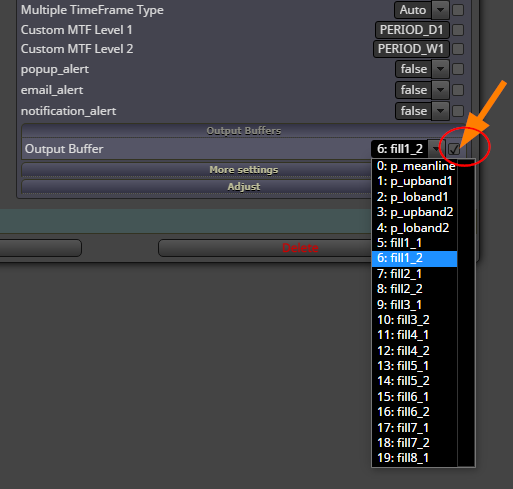The width and height of the screenshot is (513, 489).
Task: Choose the 17: fill7_1 option
Action: pos(414,427)
